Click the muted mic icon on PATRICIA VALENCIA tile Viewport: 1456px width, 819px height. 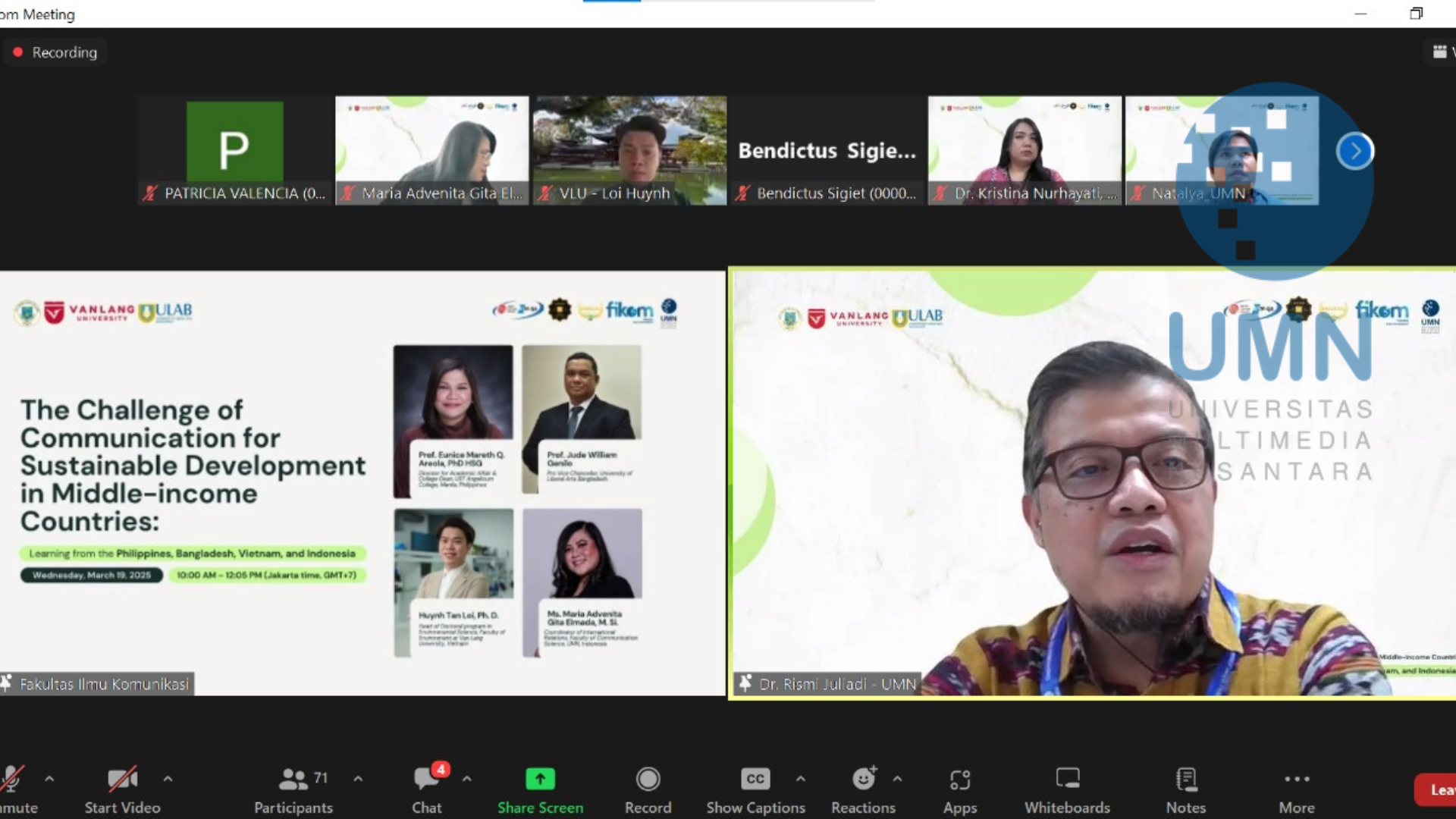(150, 193)
